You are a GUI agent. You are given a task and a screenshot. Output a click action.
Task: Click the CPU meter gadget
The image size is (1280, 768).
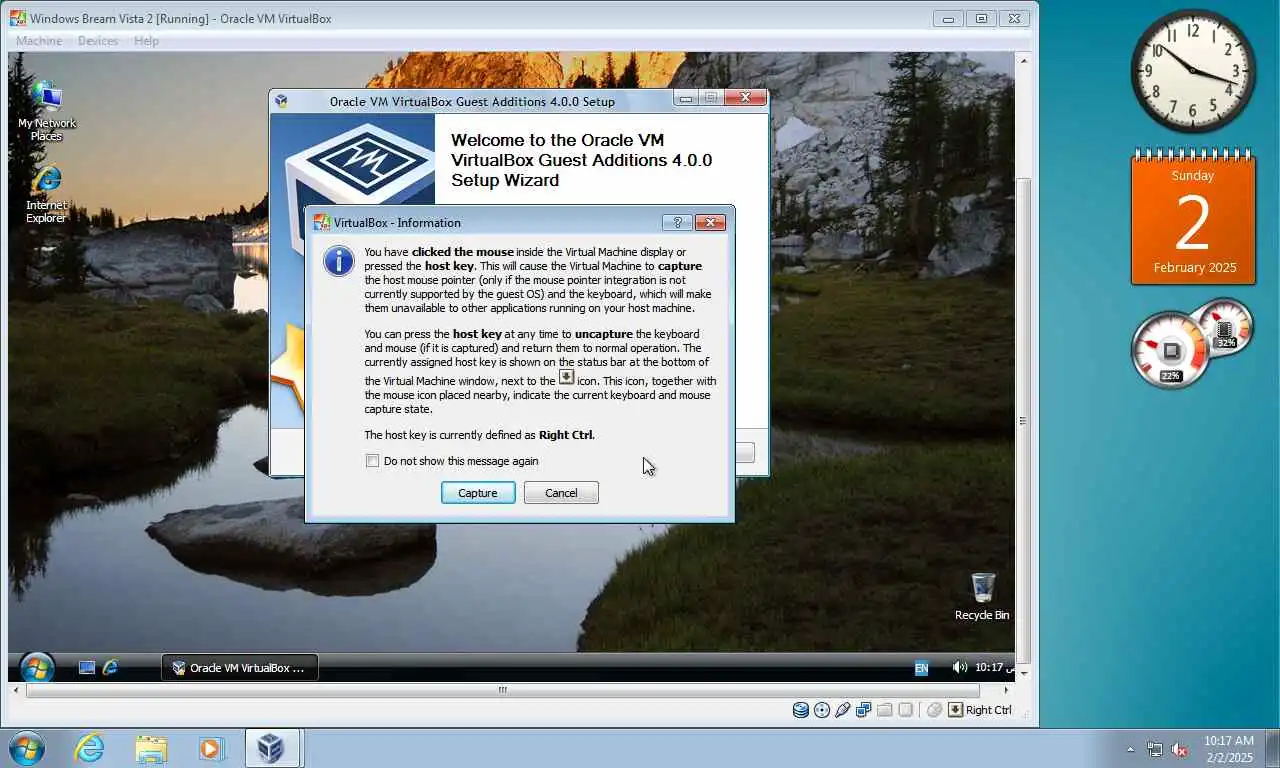click(1172, 350)
